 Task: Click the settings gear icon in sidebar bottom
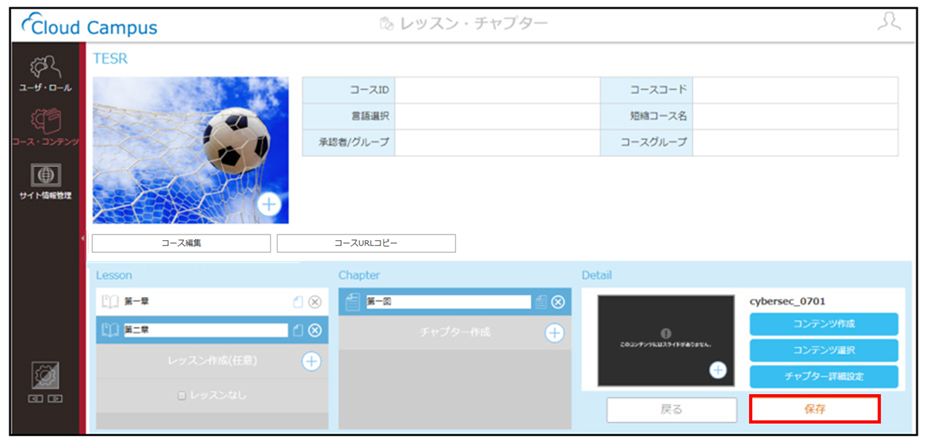click(x=45, y=376)
